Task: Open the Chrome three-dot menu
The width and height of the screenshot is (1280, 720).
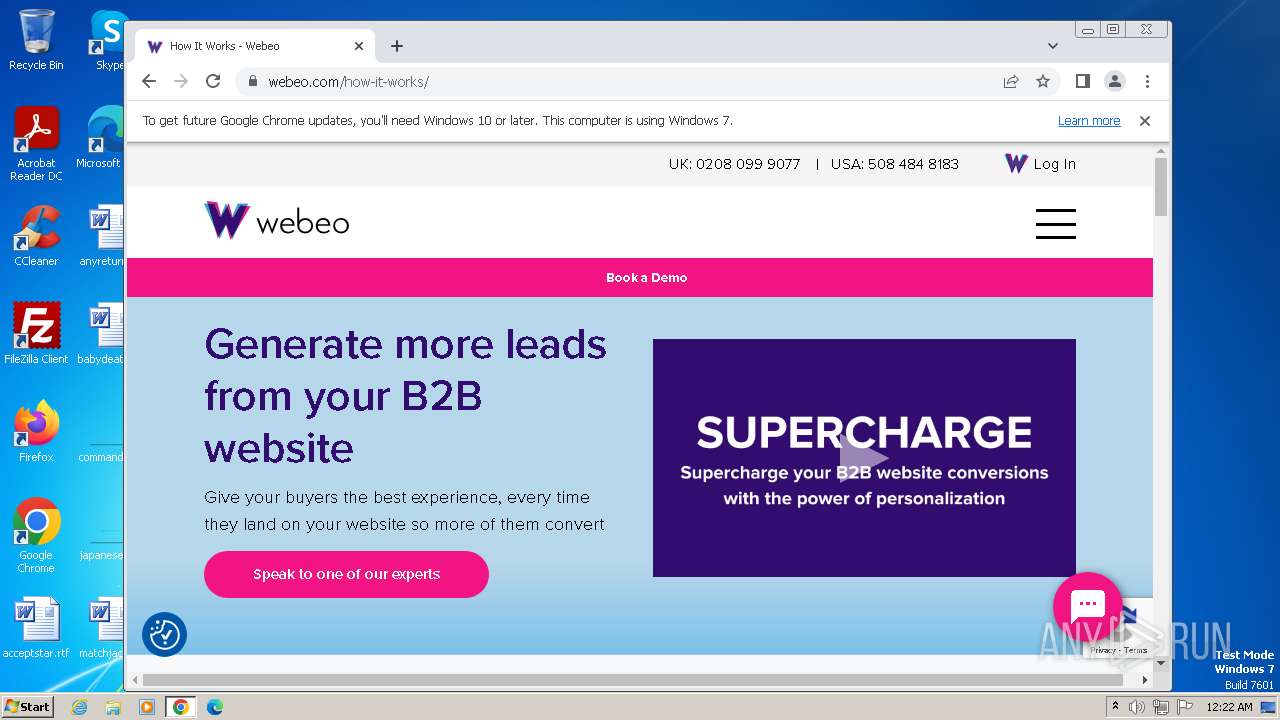Action: pos(1147,81)
